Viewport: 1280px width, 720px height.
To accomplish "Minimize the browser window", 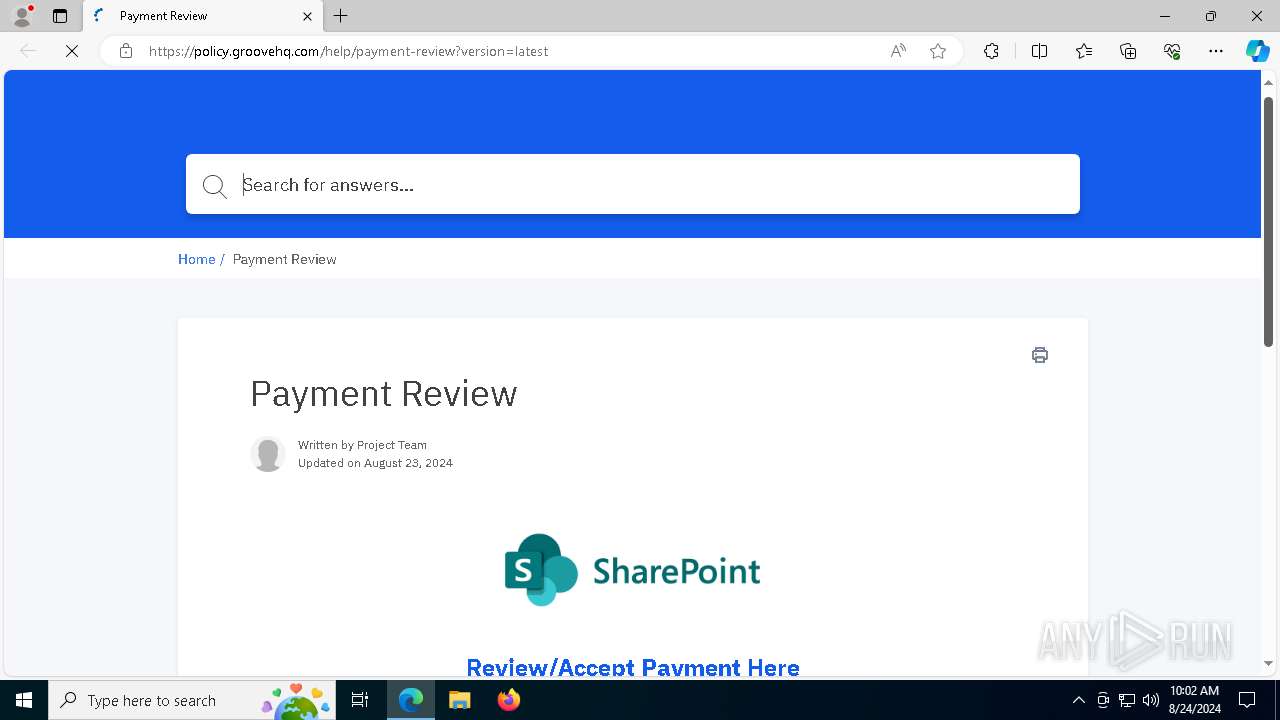I will [x=1165, y=16].
